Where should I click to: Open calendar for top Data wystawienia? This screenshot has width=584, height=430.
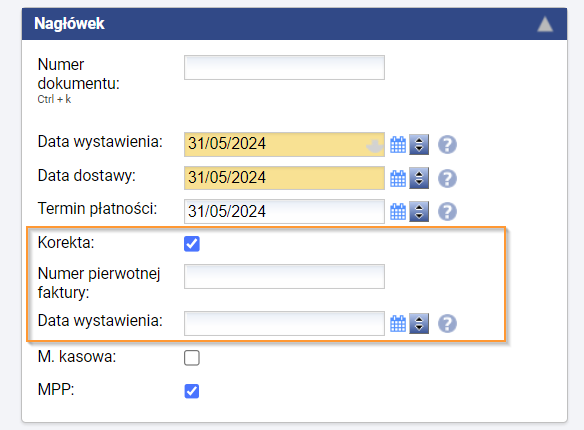(398, 144)
